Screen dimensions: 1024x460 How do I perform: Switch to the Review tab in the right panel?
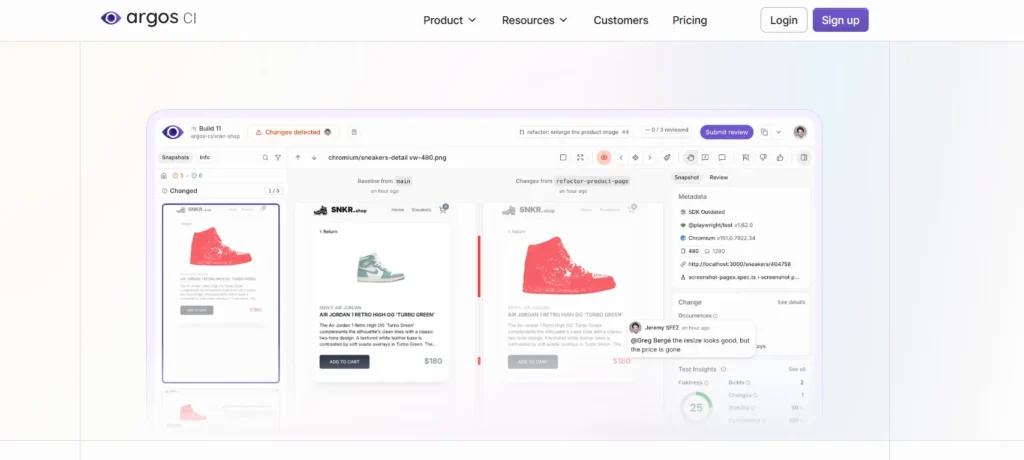[x=718, y=178]
